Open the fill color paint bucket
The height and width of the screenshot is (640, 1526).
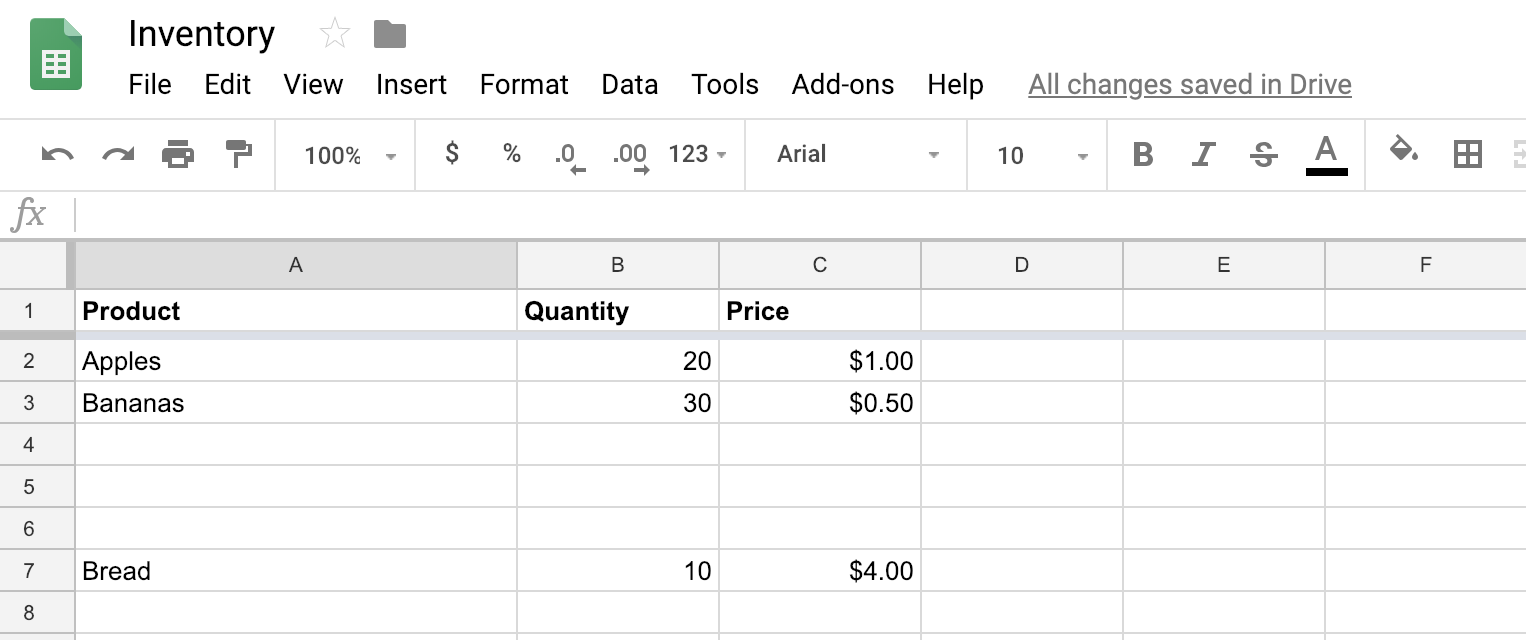point(1404,153)
